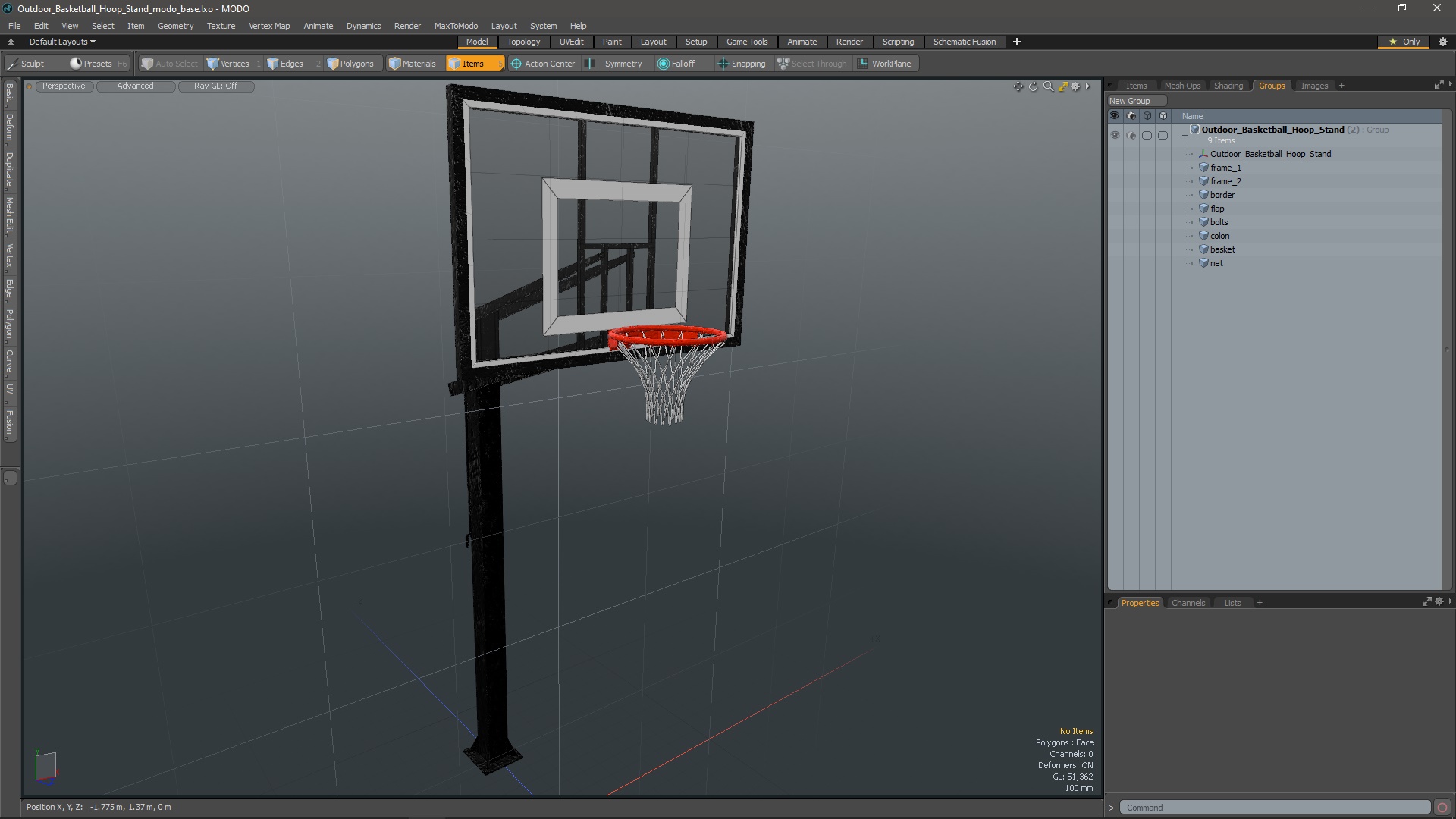Switch to the UVEdit layout tab
Viewport: 1456px width, 819px height.
point(571,42)
